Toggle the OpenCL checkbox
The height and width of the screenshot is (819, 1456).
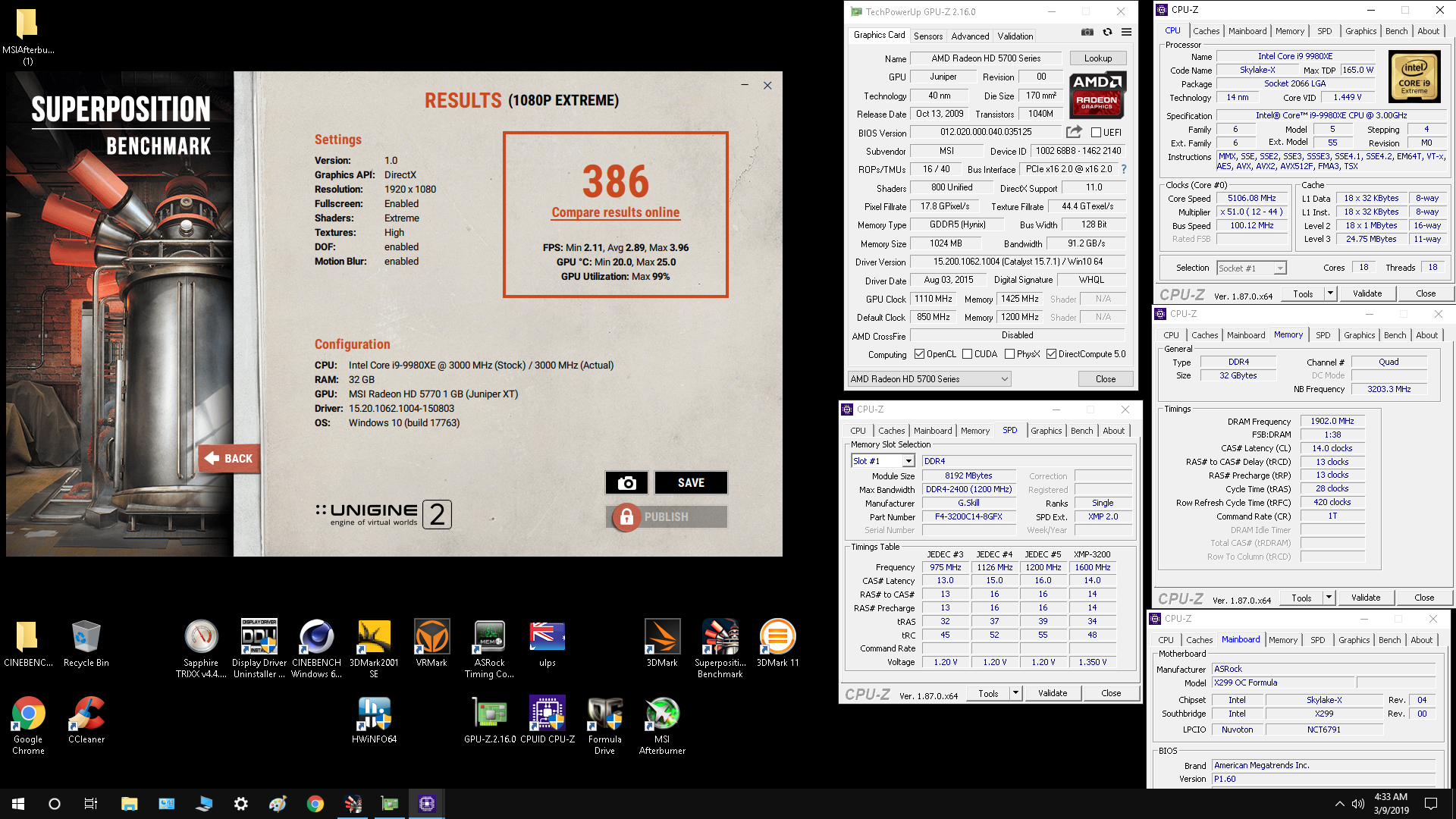[x=919, y=354]
